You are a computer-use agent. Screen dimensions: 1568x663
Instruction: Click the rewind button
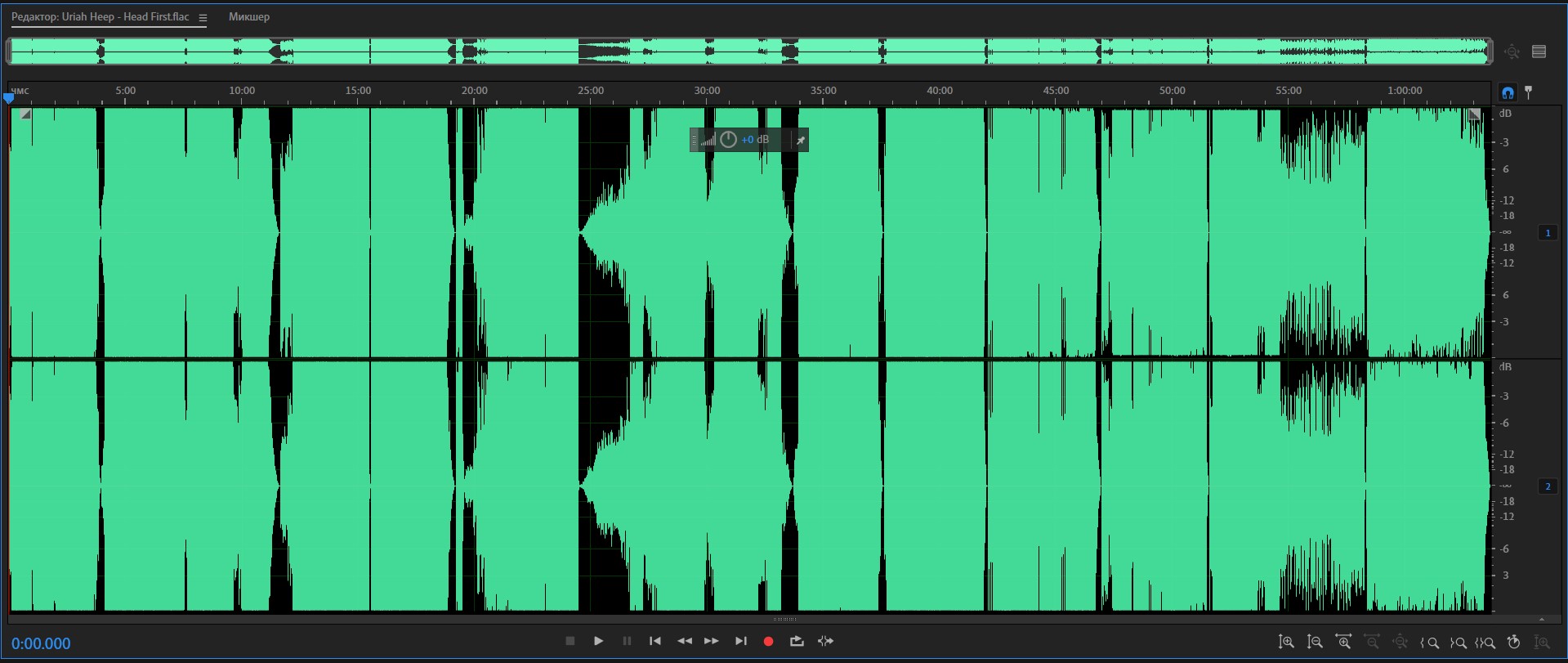point(685,641)
